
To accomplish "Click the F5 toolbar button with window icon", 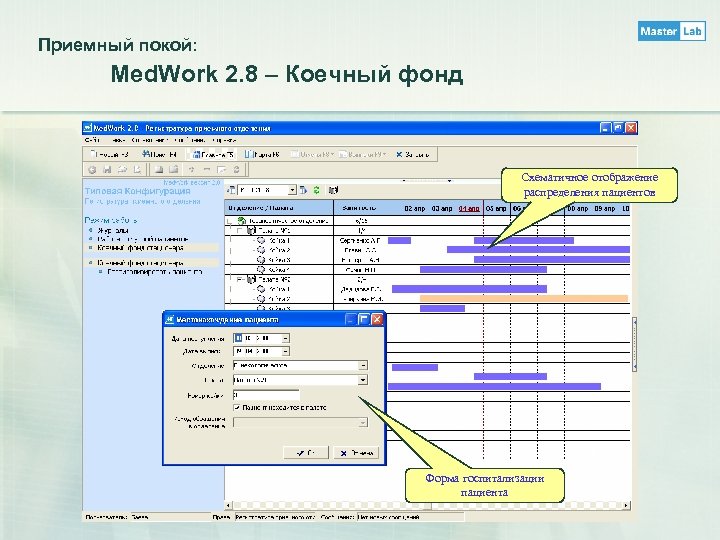I will point(214,155).
